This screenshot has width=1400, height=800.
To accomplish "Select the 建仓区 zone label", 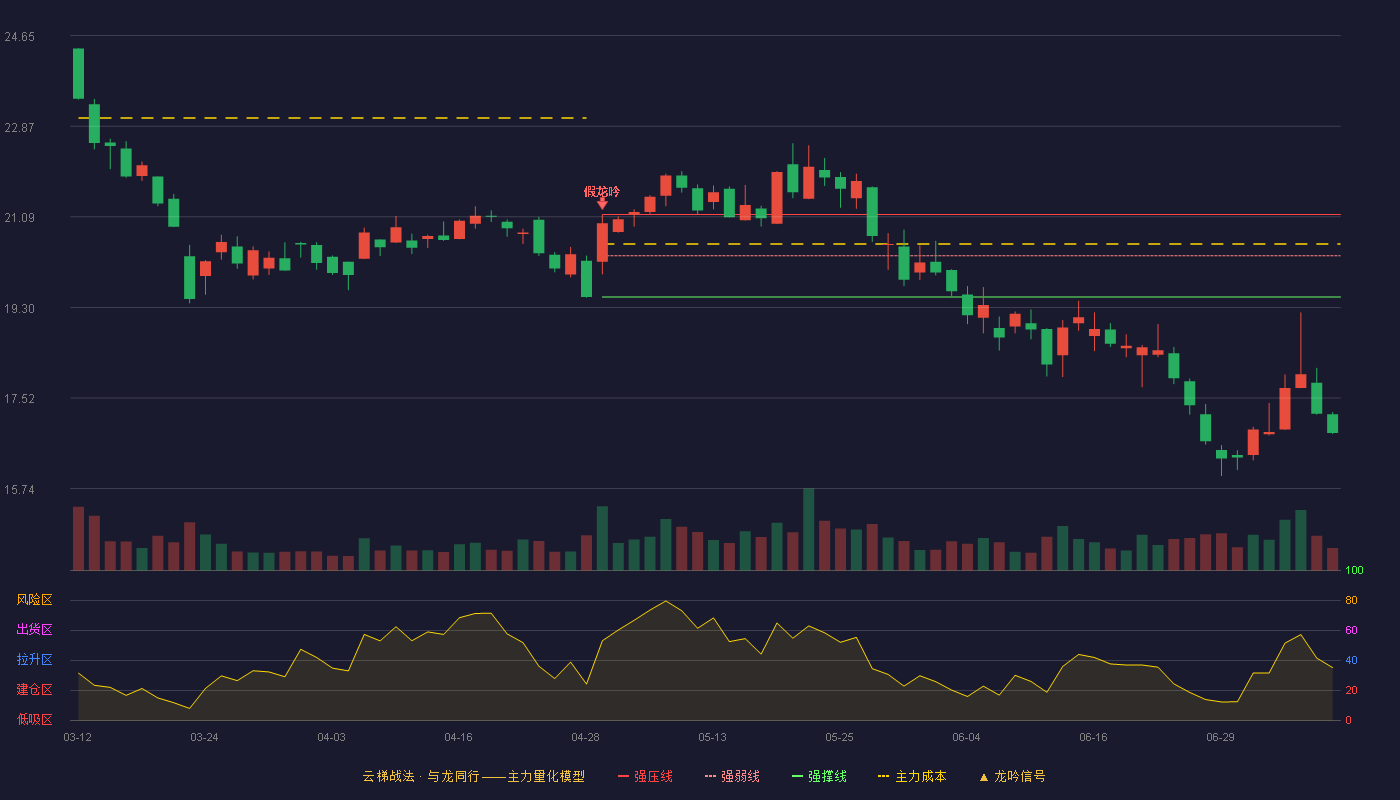I will click(x=34, y=690).
